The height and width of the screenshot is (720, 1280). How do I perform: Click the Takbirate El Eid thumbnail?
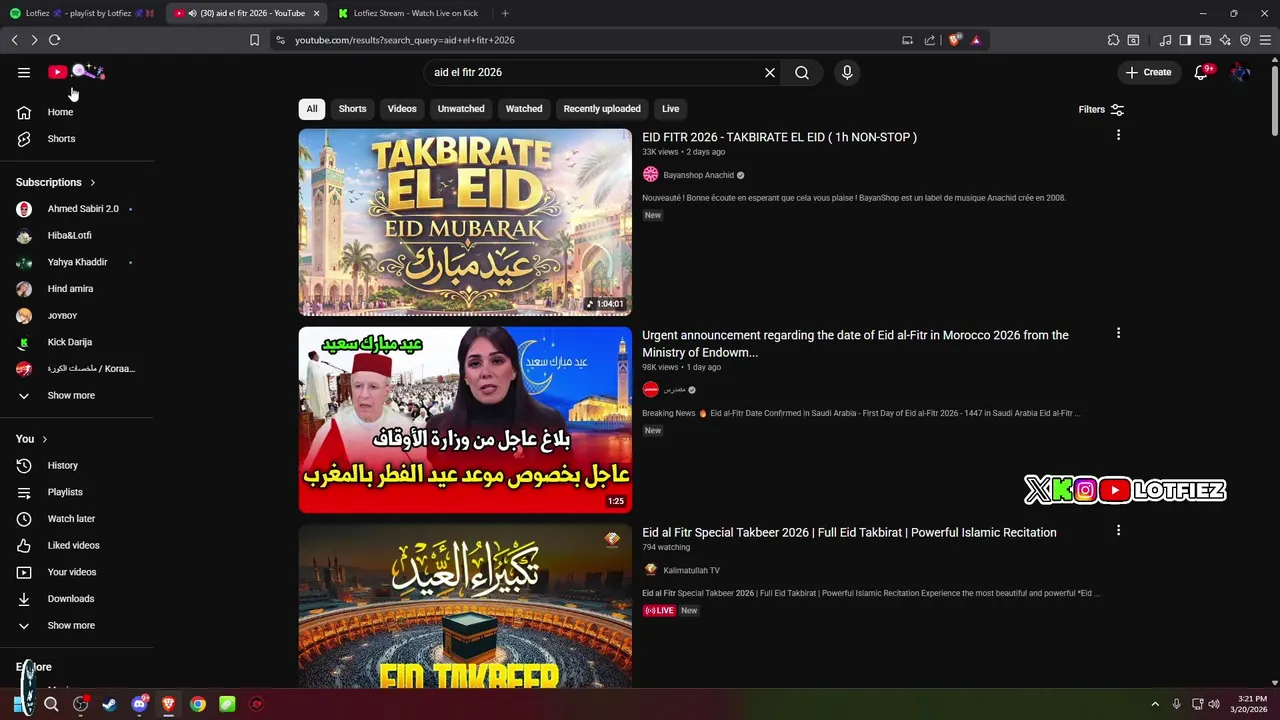pos(465,222)
